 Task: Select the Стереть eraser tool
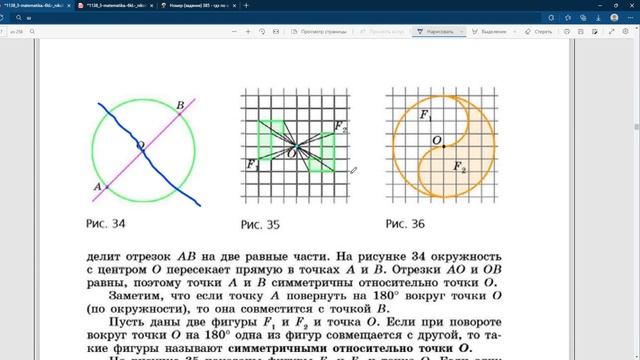click(x=538, y=31)
